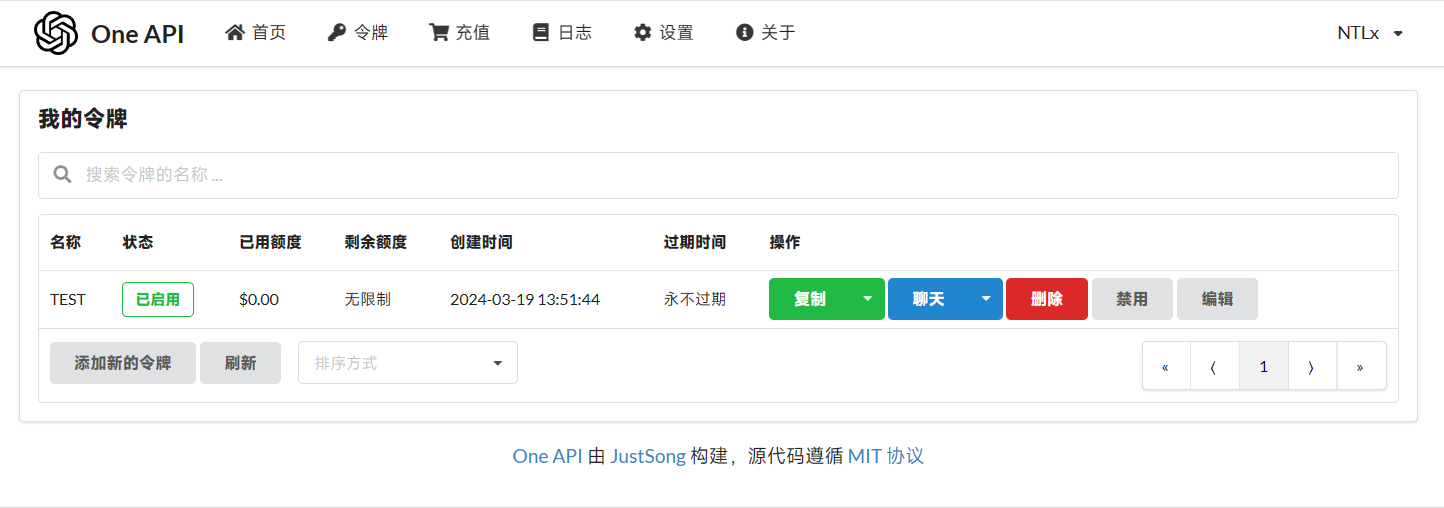Click the 创建时间 column header
Image resolution: width=1444 pixels, height=508 pixels.
point(481,242)
